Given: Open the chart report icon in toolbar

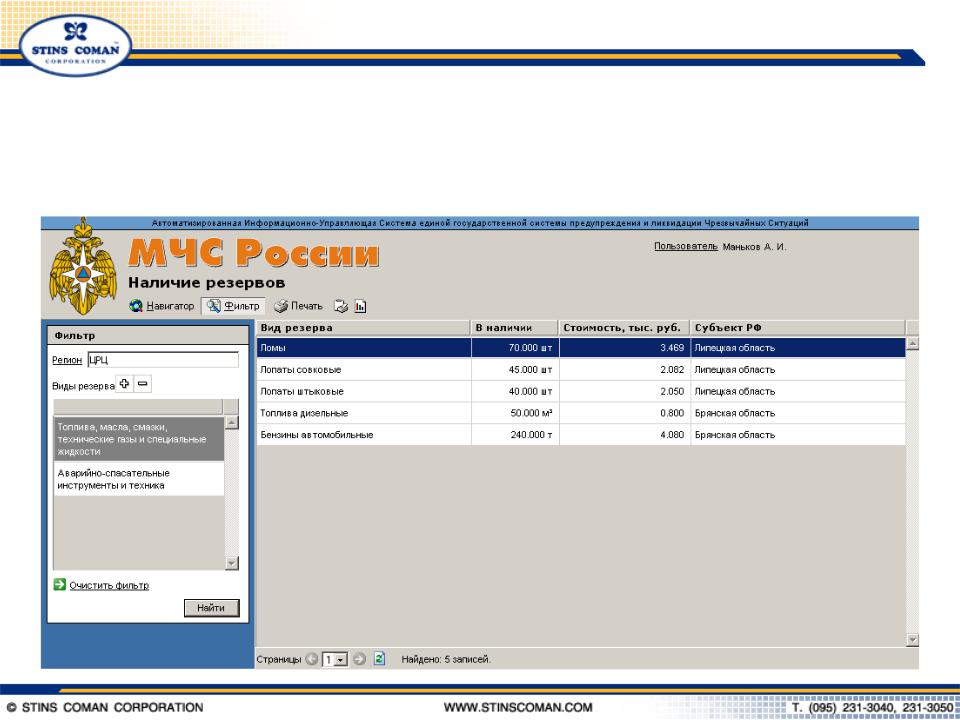Looking at the screenshot, I should pyautogui.click(x=360, y=306).
